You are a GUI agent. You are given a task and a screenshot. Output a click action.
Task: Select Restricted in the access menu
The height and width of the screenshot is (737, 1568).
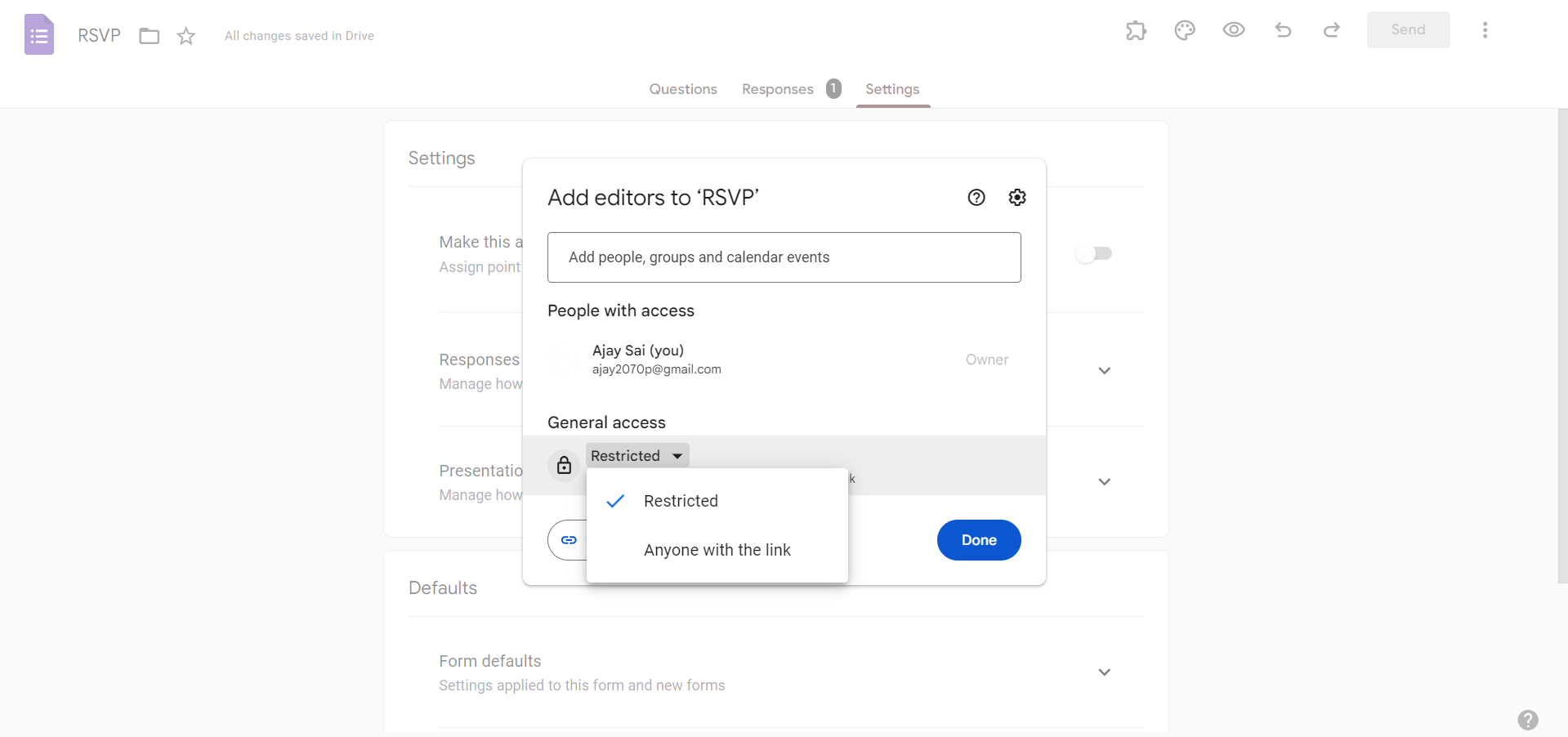pyautogui.click(x=717, y=501)
